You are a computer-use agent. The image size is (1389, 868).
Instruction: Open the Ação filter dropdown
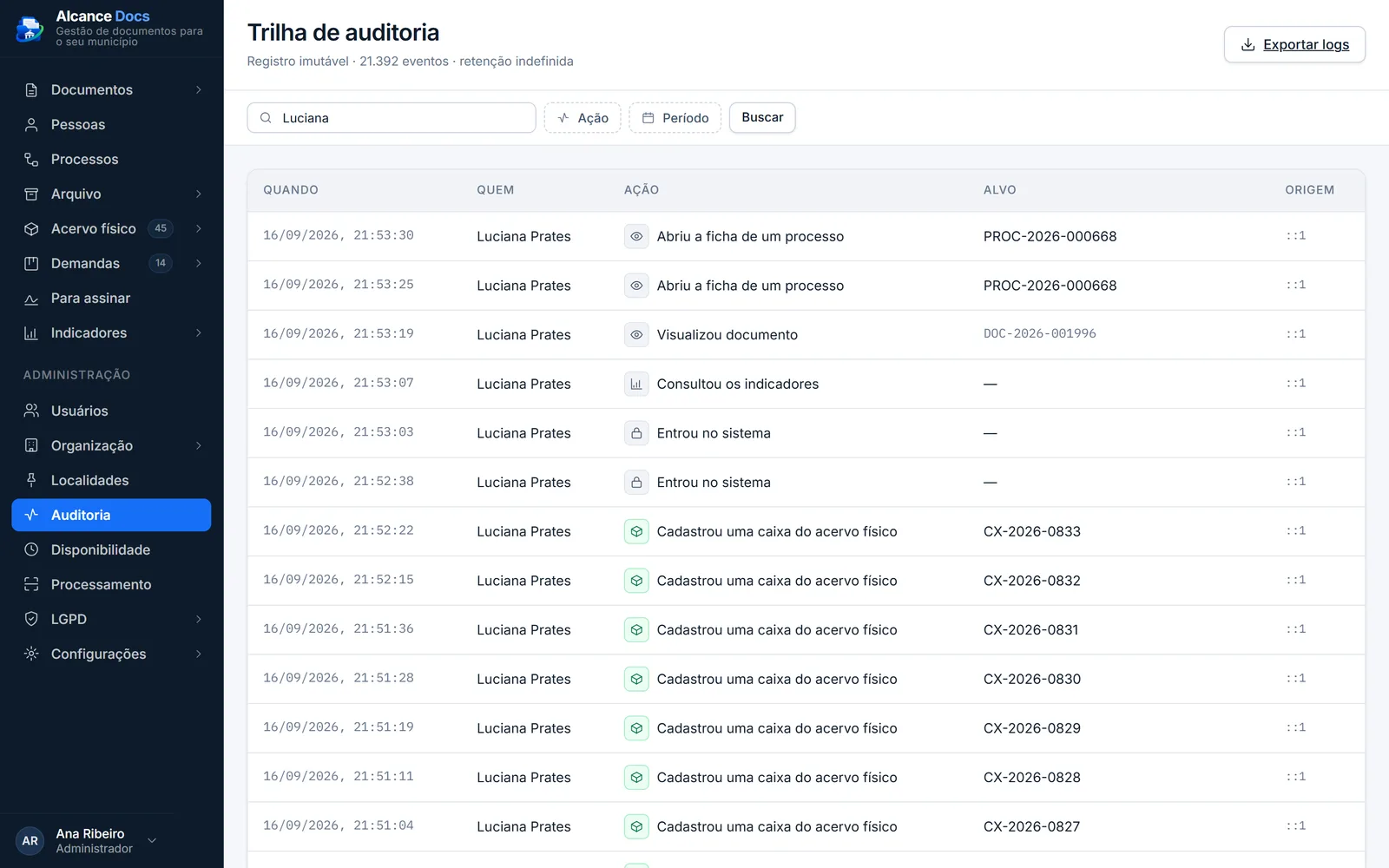[x=583, y=118]
